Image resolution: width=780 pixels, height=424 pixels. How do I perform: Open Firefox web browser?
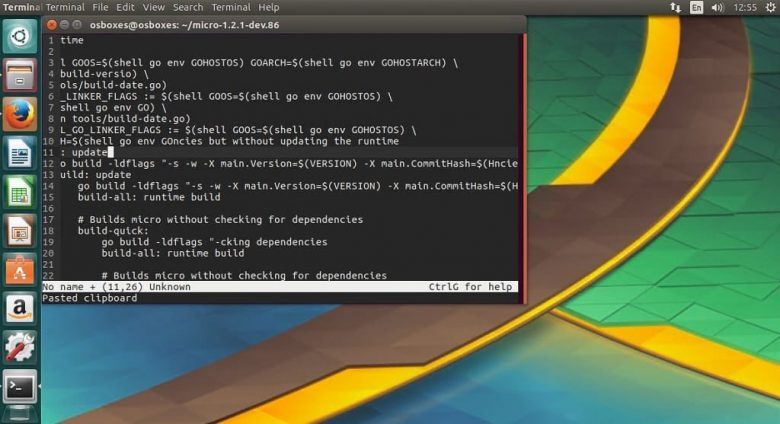(20, 114)
